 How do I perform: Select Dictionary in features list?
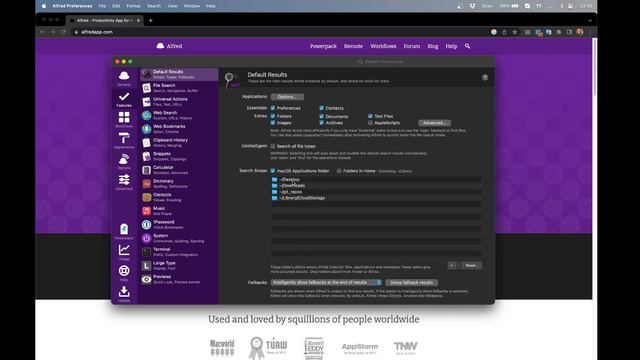point(179,184)
